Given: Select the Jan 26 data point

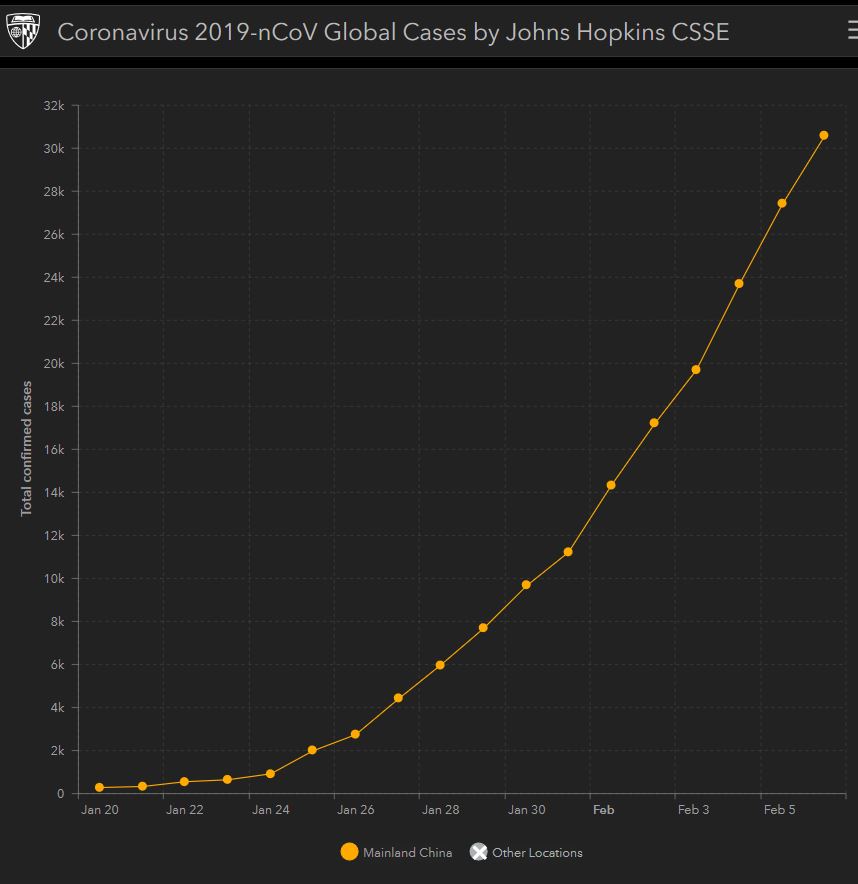Looking at the screenshot, I should [355, 734].
